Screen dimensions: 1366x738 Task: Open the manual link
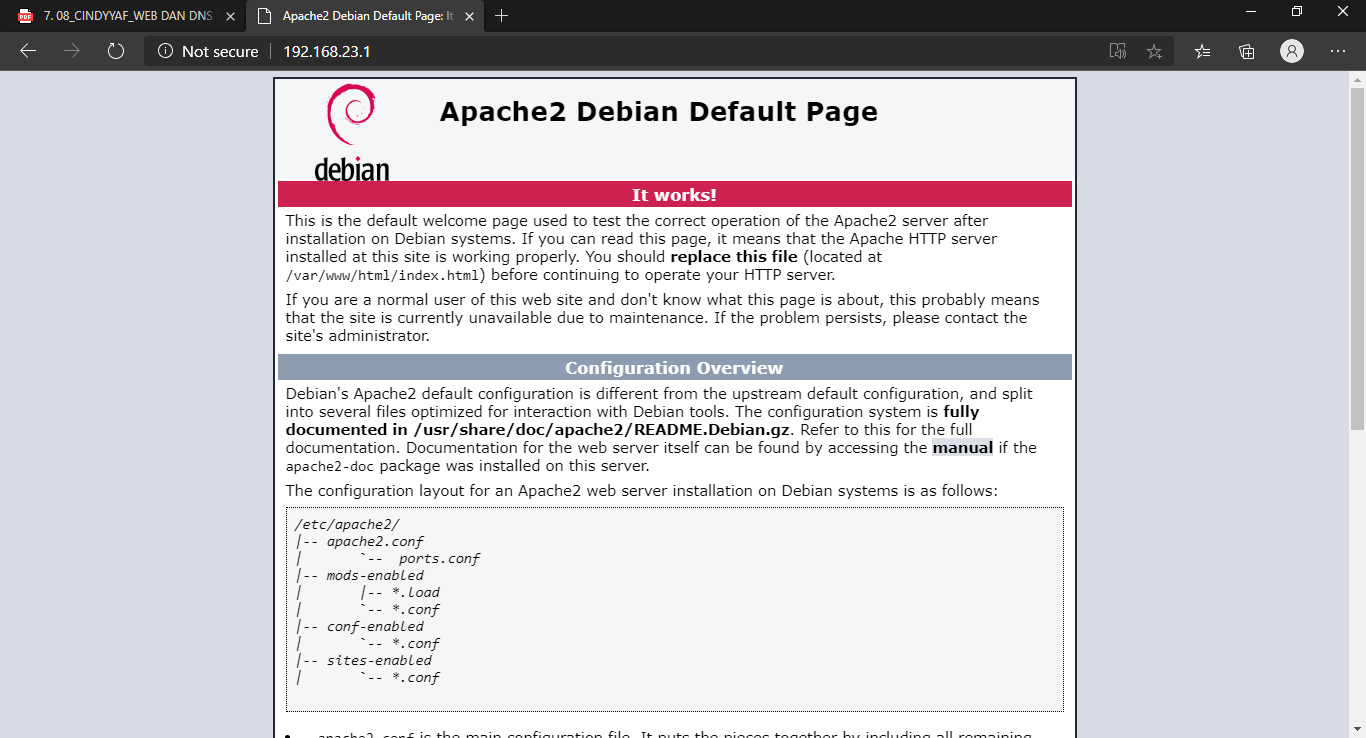pos(962,448)
